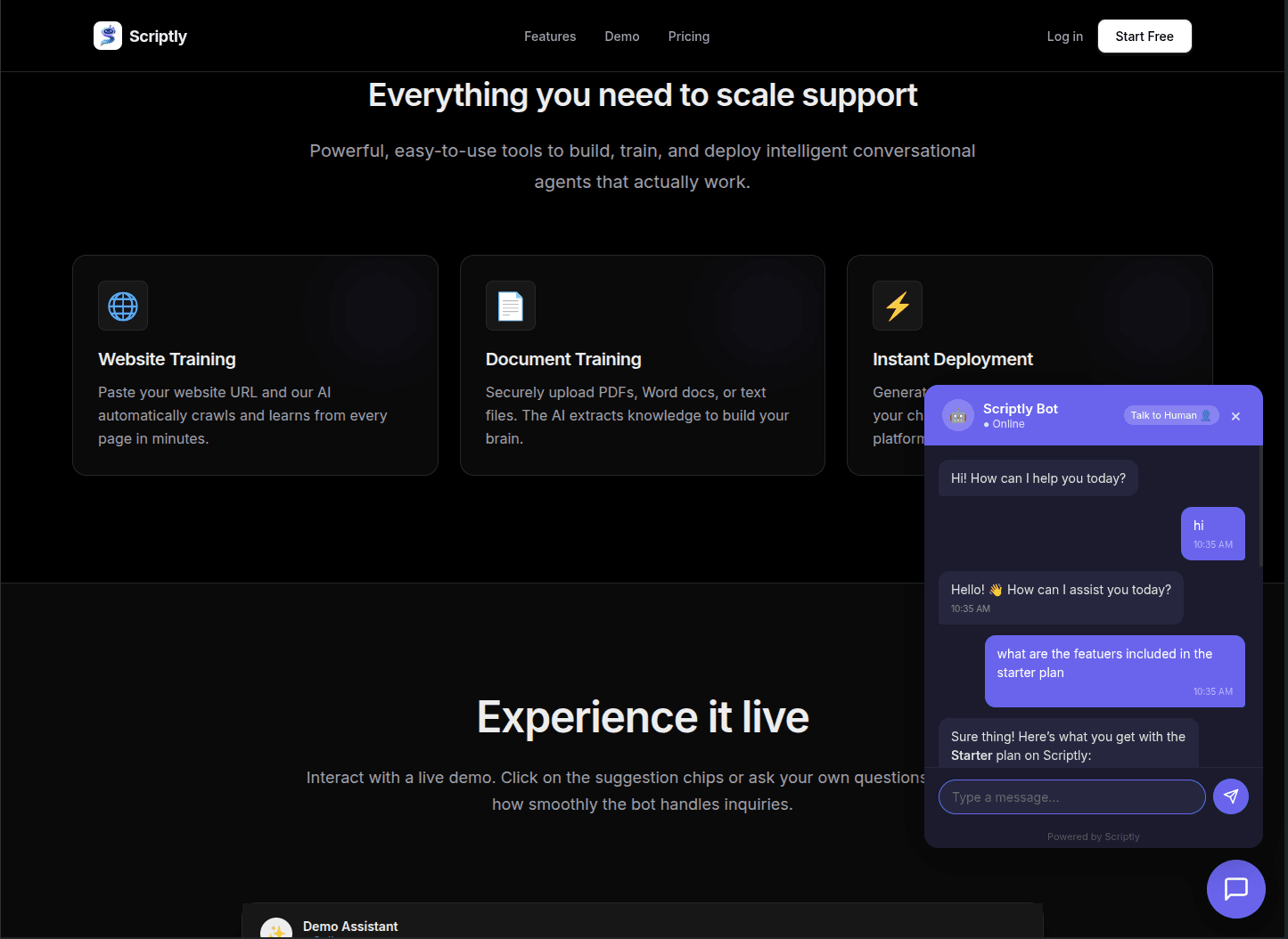This screenshot has height=939, width=1288.
Task: Click the Log in link
Action: (1065, 37)
